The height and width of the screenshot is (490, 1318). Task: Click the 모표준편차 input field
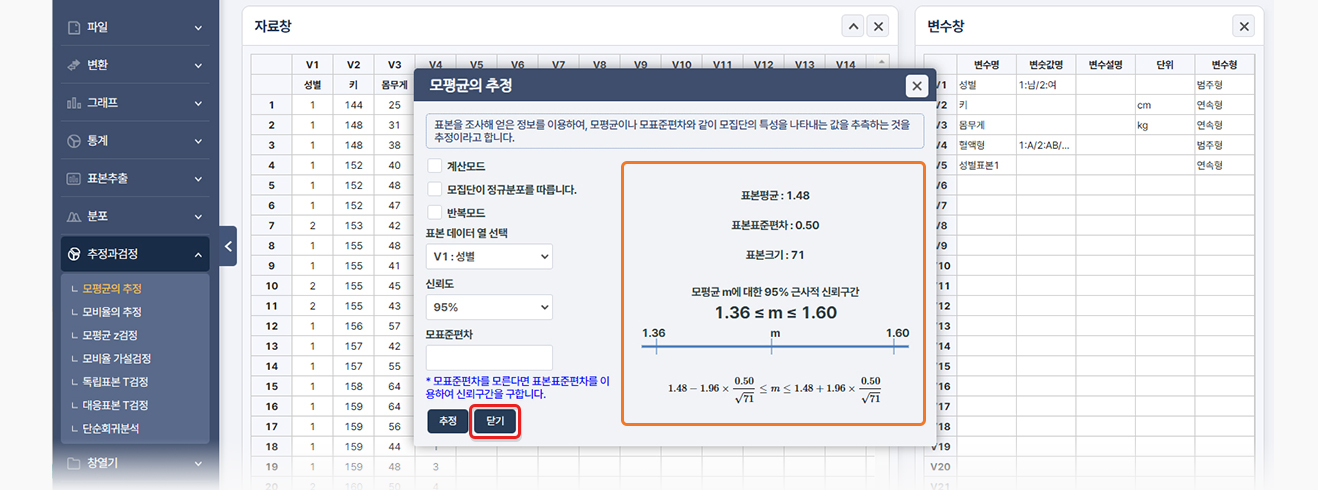tap(489, 358)
